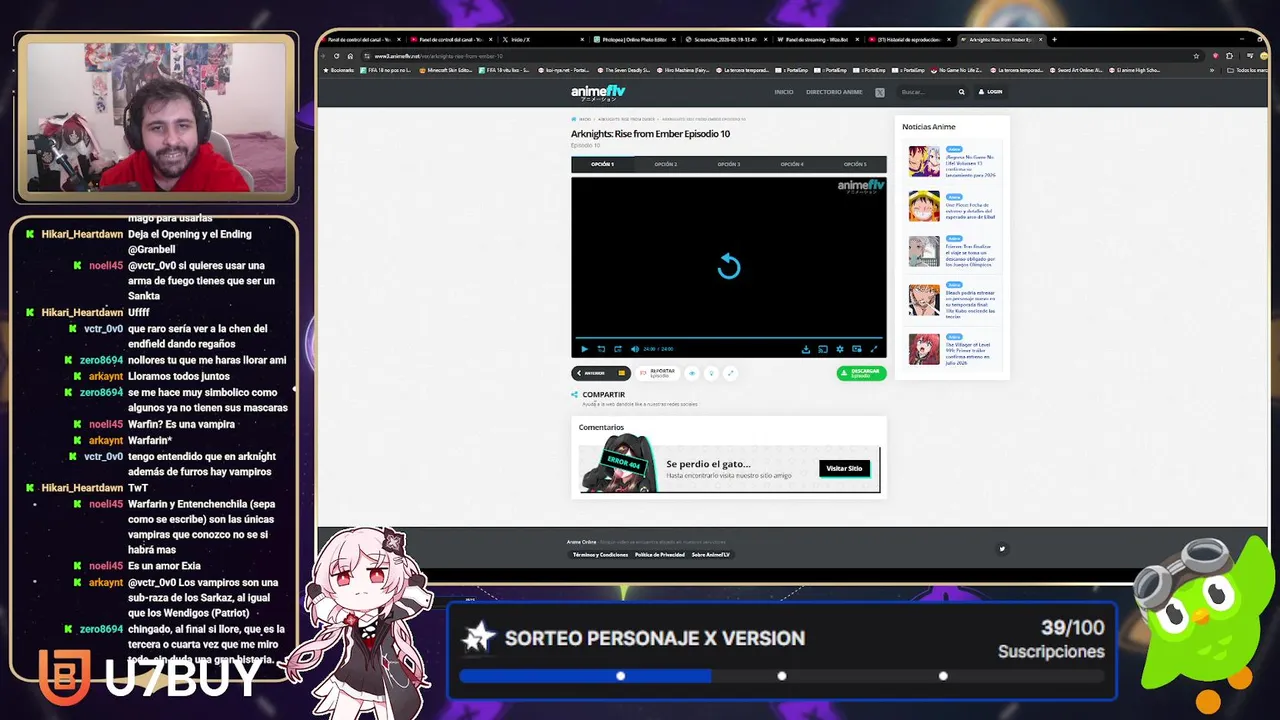
Task: Click the Visitar Sitio button
Action: [844, 468]
